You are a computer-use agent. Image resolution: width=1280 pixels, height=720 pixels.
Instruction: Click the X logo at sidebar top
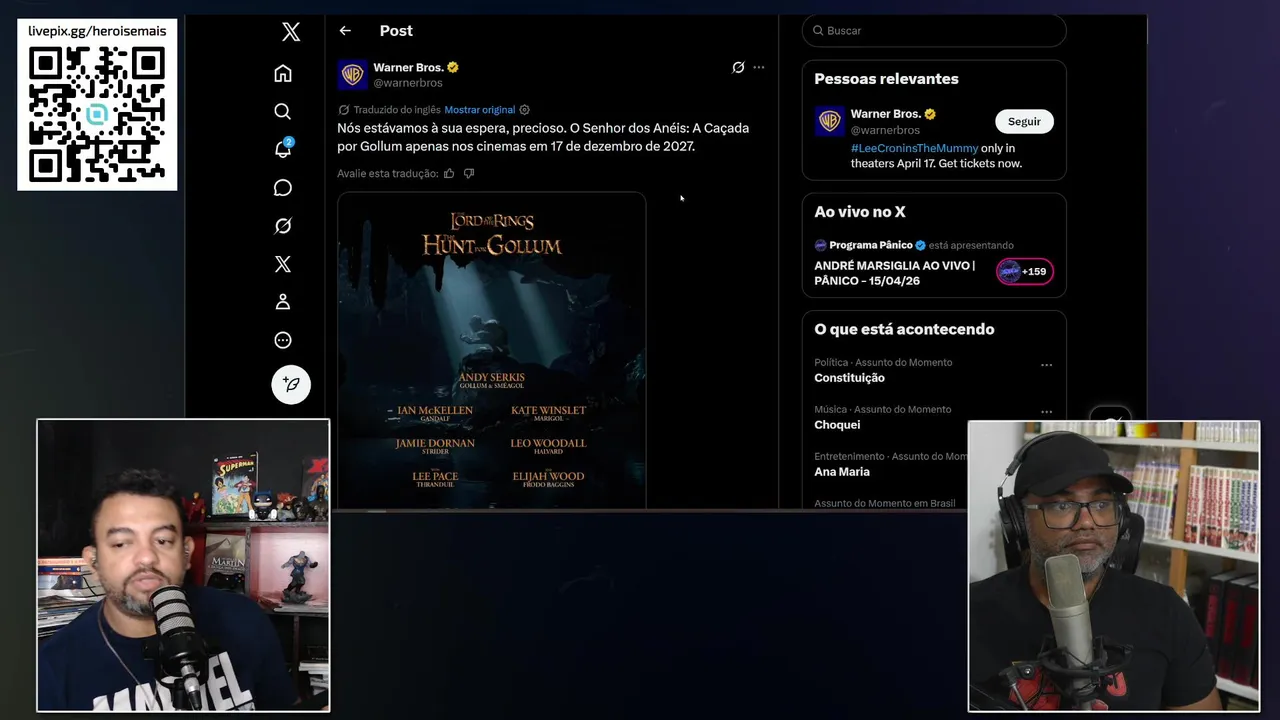tap(291, 32)
